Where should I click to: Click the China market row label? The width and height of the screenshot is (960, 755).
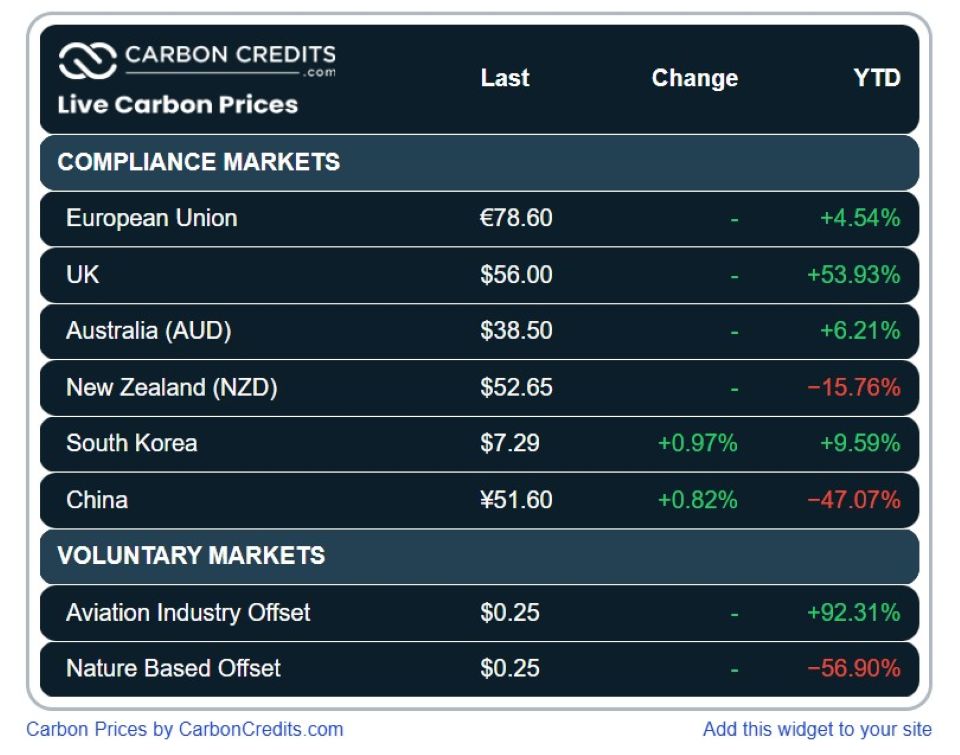click(97, 499)
